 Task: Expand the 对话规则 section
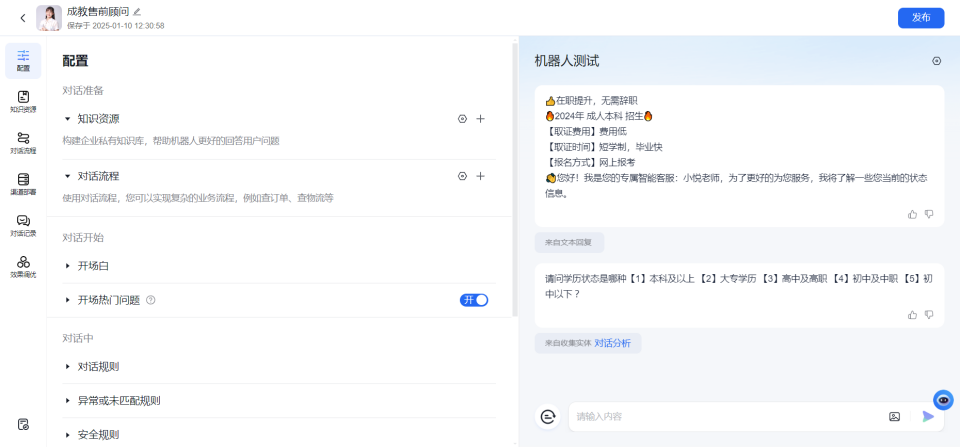point(68,367)
